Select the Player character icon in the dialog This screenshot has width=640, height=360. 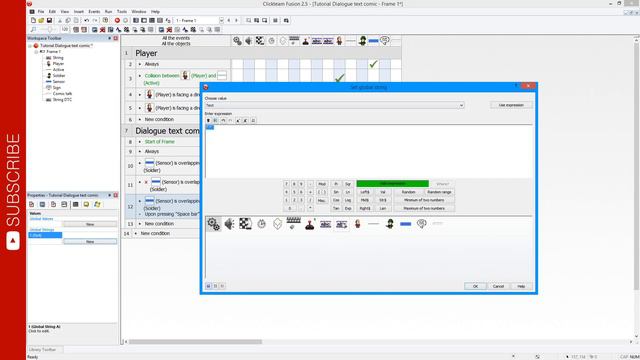(x=358, y=224)
